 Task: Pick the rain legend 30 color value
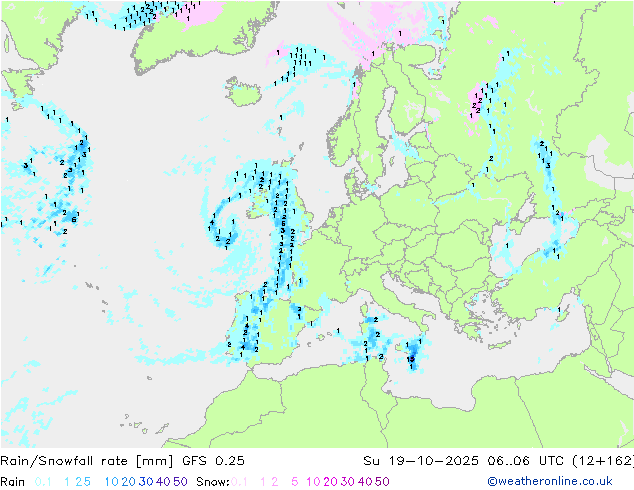146,482
